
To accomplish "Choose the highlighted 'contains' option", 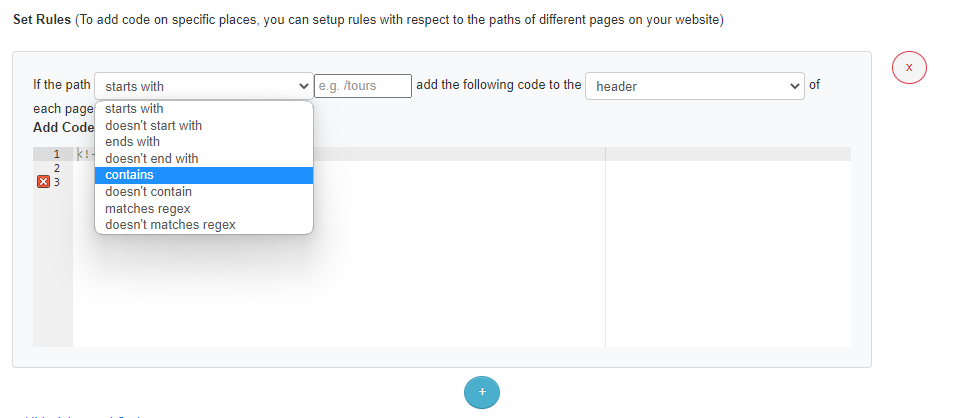I will coord(129,175).
